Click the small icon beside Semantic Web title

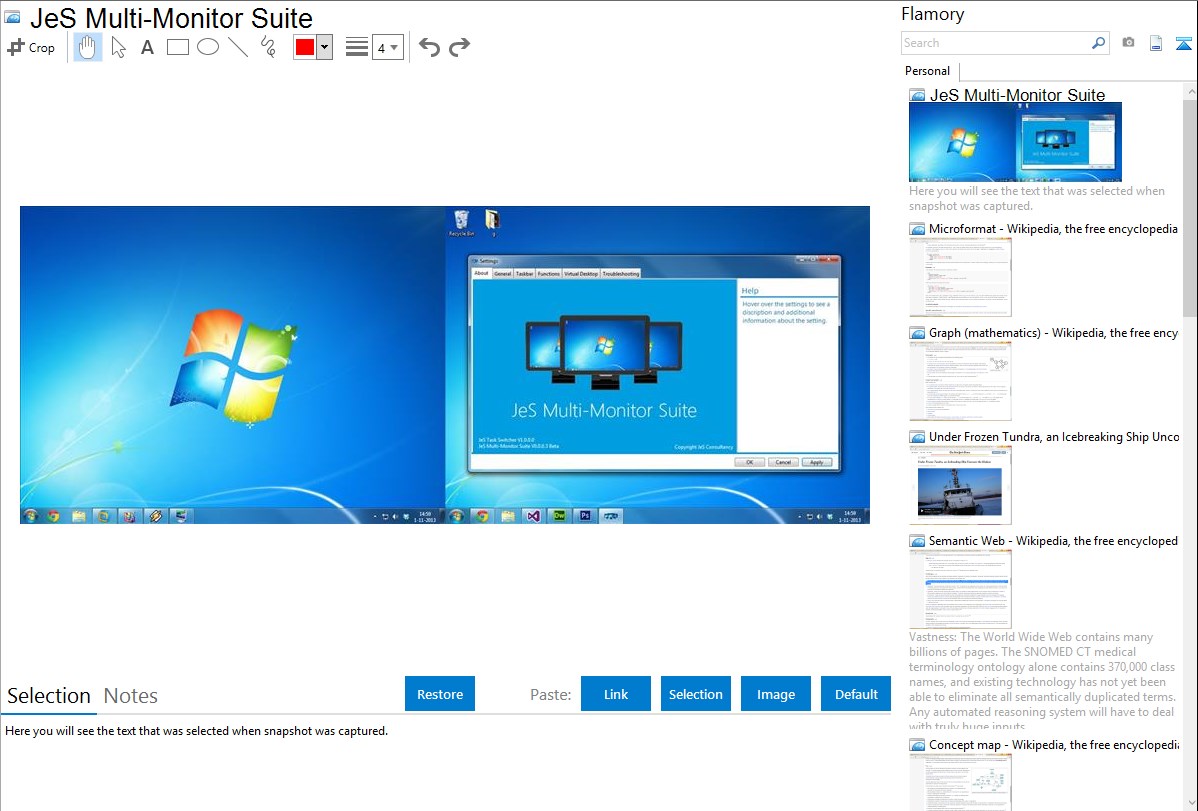pos(917,541)
